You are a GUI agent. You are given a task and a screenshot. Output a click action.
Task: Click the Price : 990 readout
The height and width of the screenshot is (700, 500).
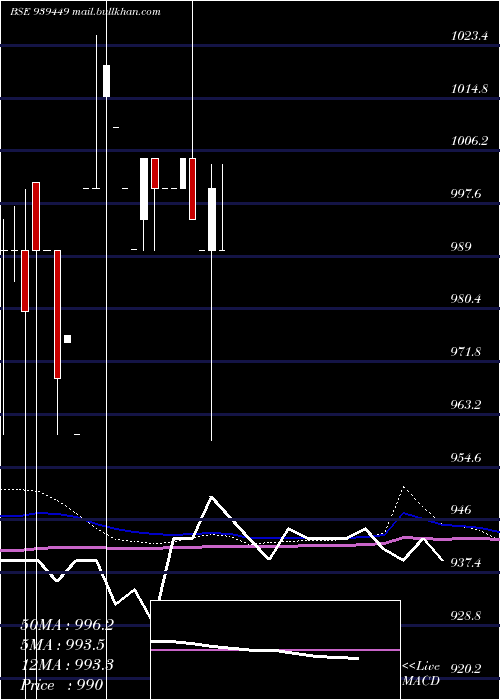click(62, 685)
